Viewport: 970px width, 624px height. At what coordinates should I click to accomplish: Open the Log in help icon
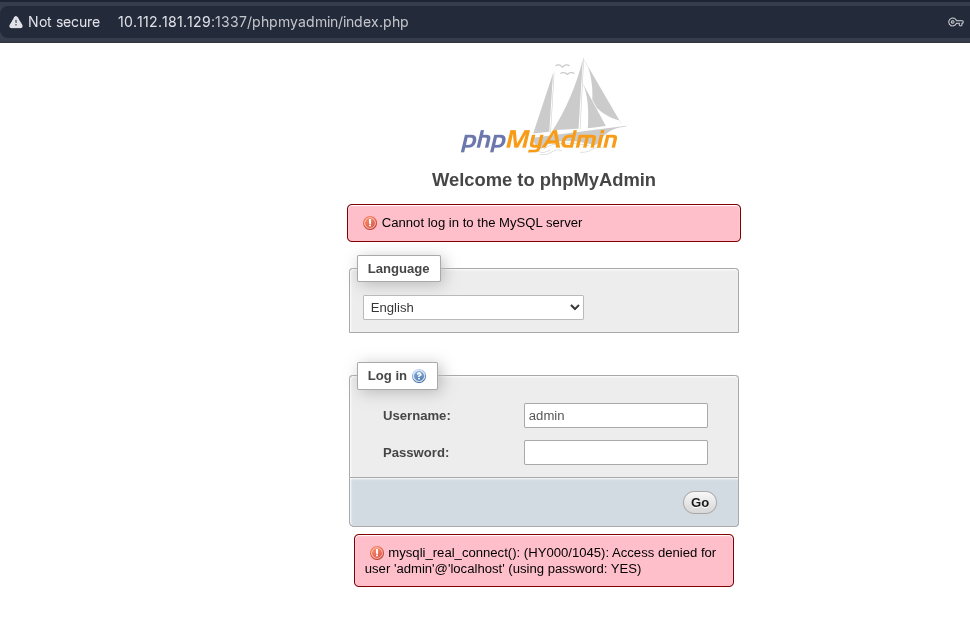[419, 376]
